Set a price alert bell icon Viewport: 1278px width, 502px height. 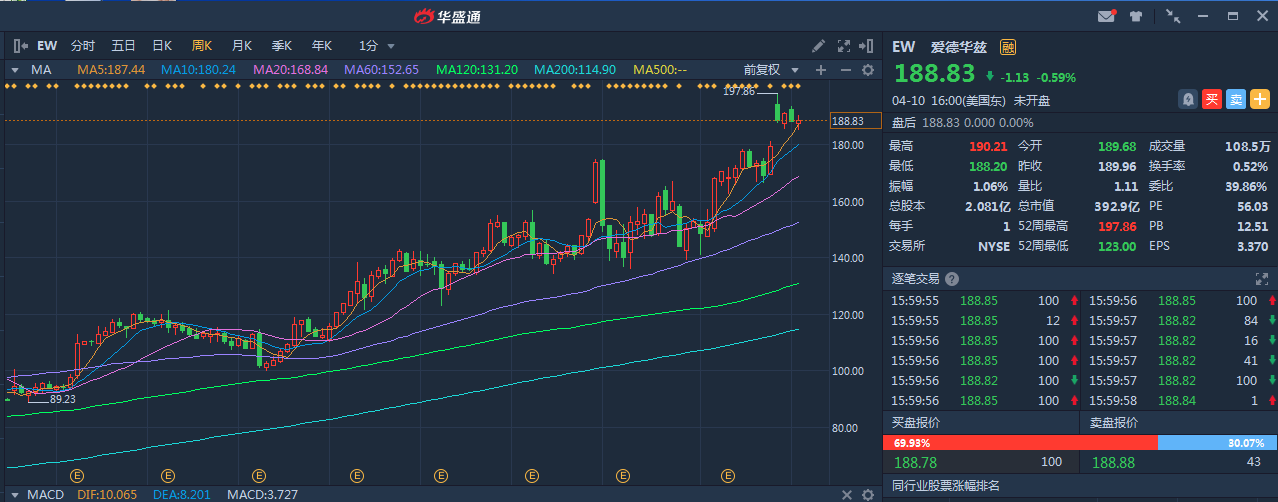pyautogui.click(x=1188, y=99)
